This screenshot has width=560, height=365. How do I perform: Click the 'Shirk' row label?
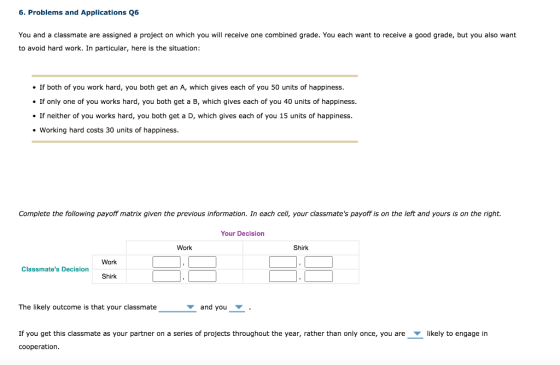(x=109, y=276)
